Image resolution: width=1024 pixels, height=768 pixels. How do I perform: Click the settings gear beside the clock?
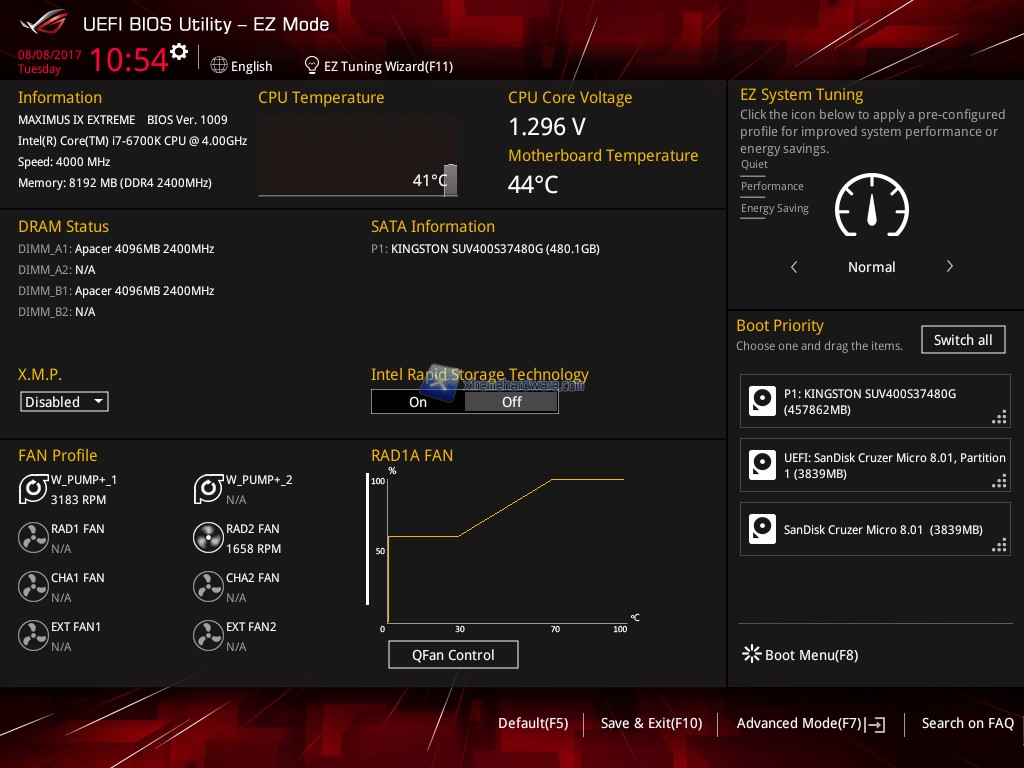[179, 52]
